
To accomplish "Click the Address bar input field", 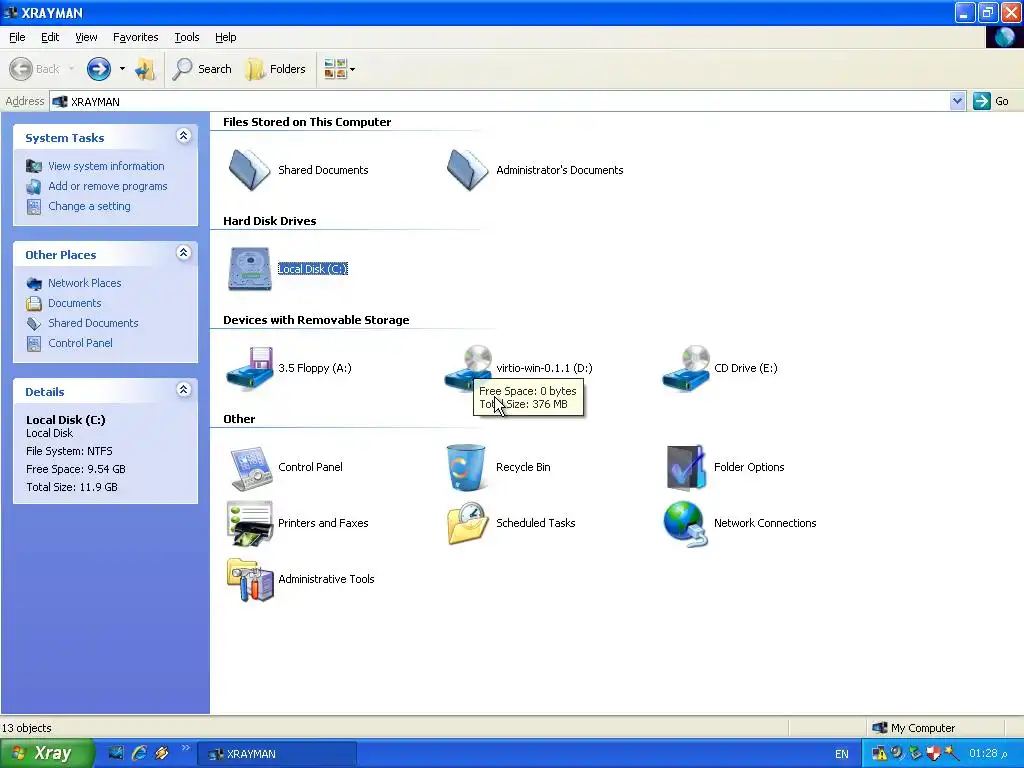I will (x=500, y=101).
